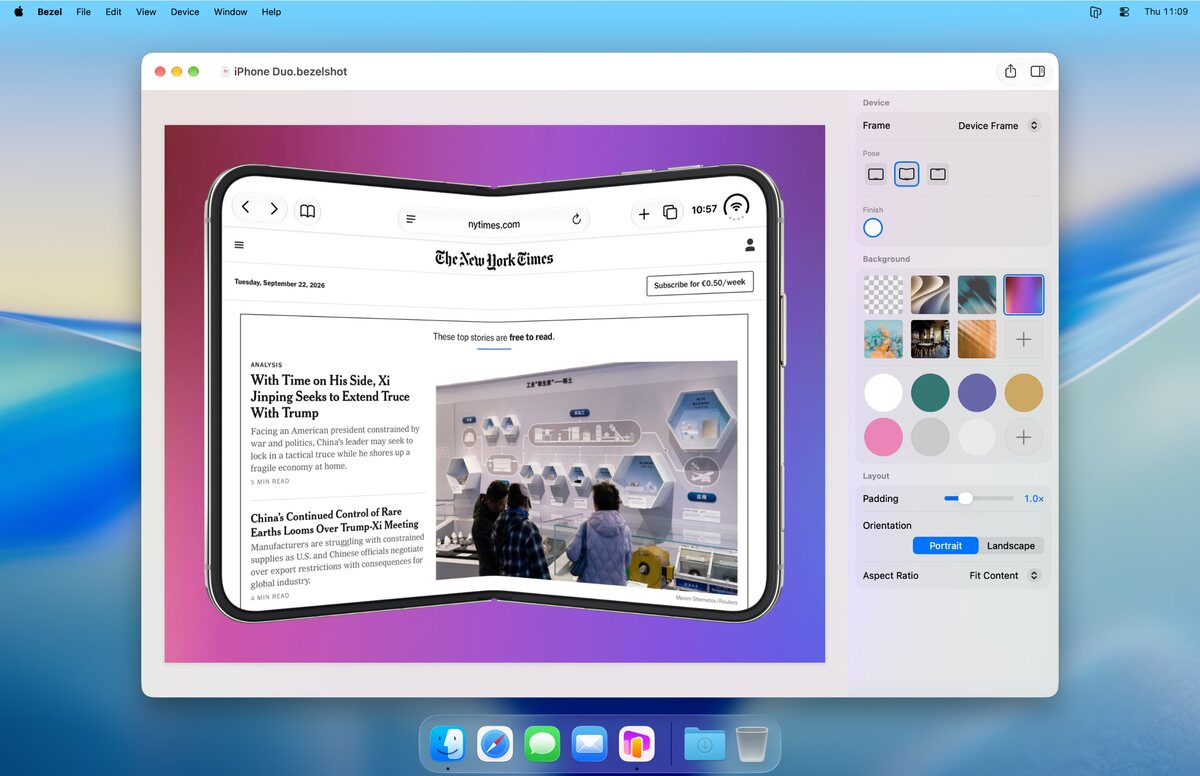Open the Apple menu

coord(18,12)
